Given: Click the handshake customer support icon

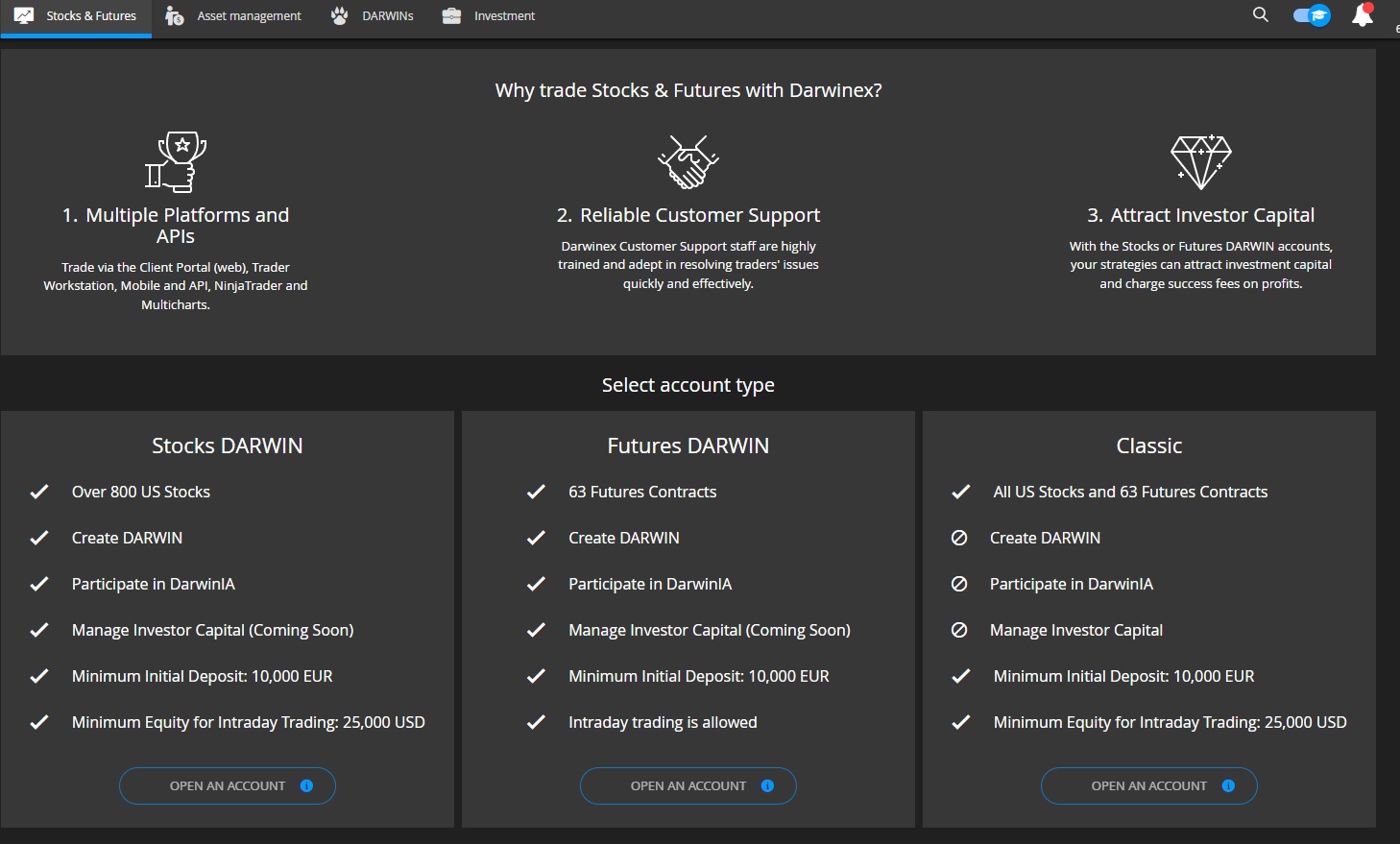Looking at the screenshot, I should pyautogui.click(x=688, y=161).
